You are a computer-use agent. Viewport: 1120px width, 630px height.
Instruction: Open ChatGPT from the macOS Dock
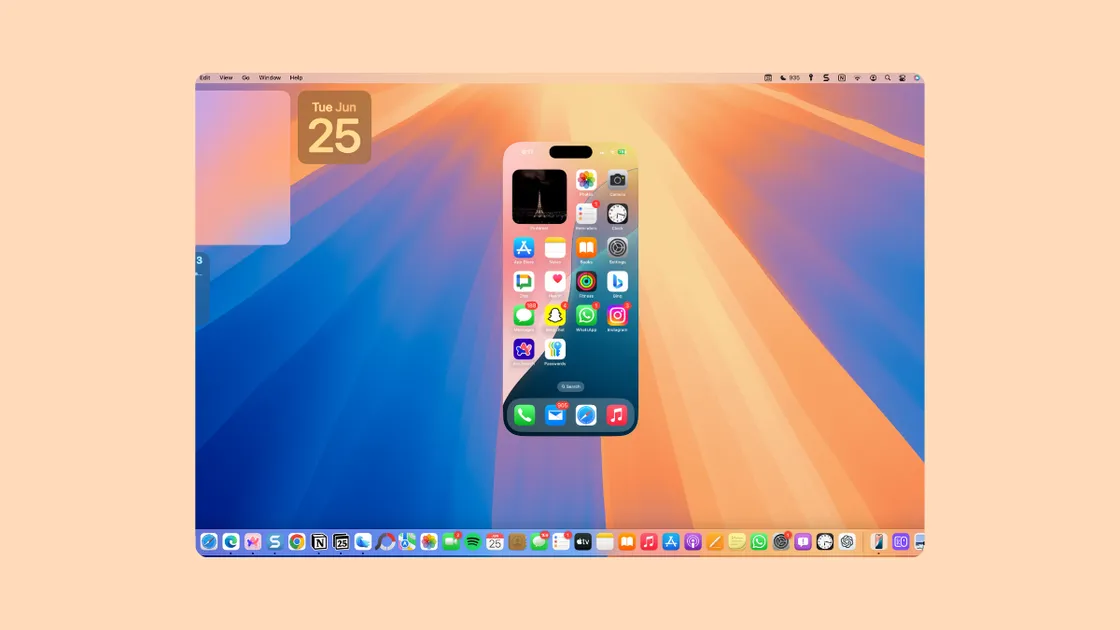tap(847, 542)
